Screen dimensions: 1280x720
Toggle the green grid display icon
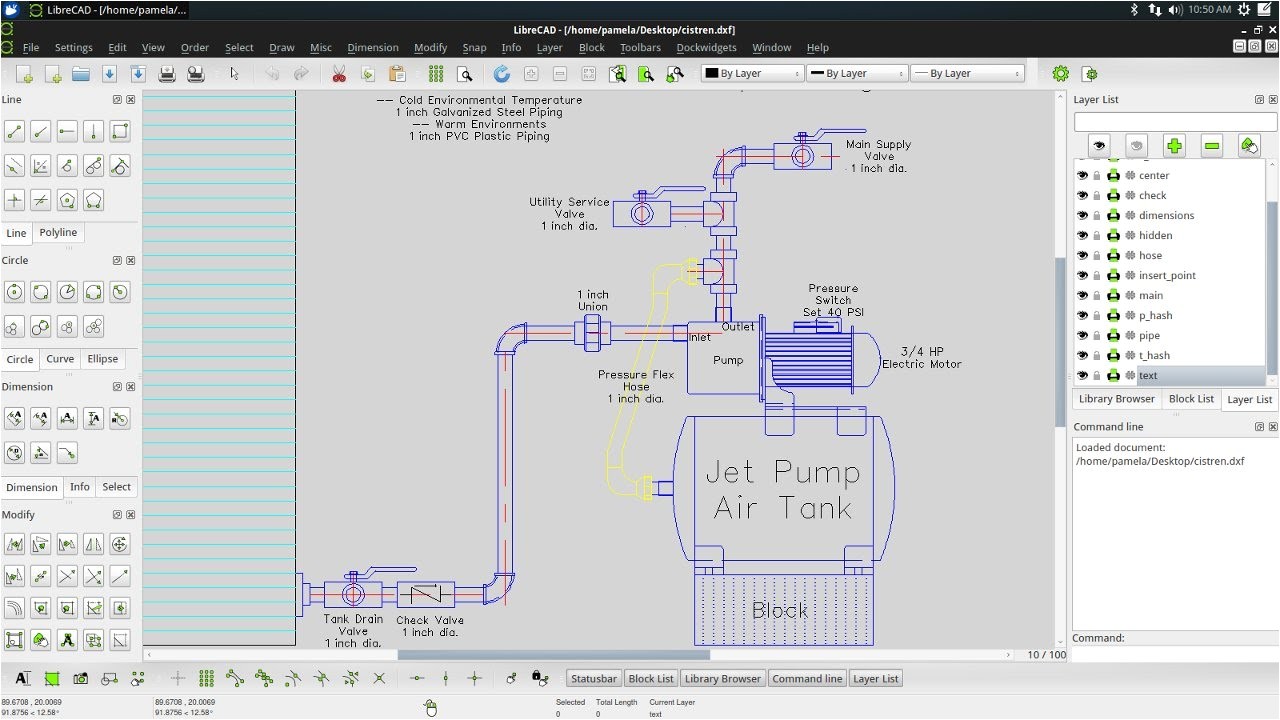pos(436,74)
